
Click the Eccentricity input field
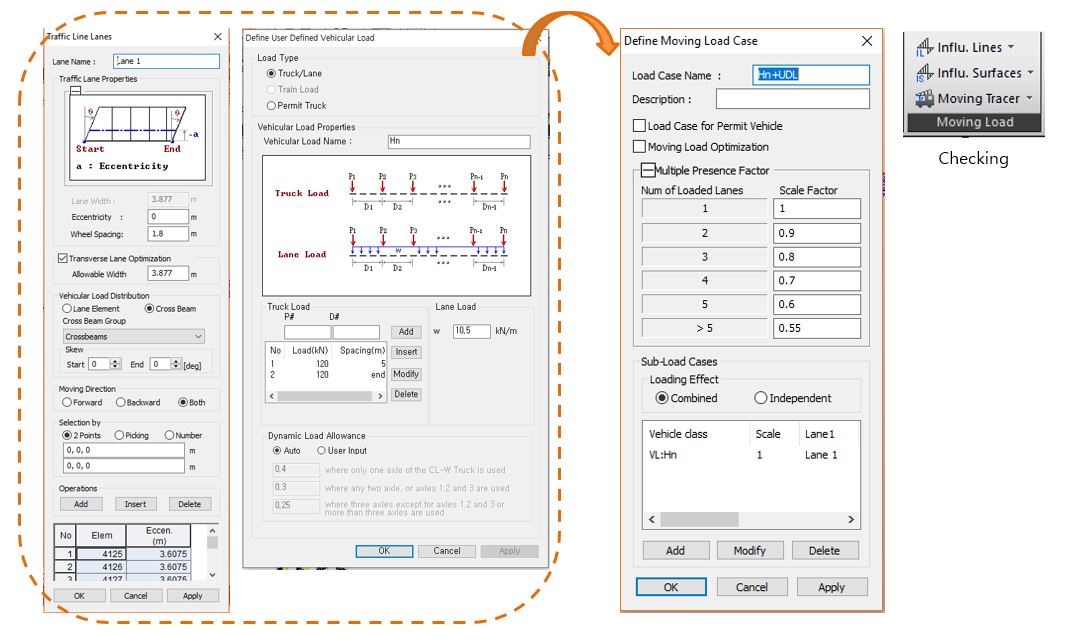click(x=168, y=217)
